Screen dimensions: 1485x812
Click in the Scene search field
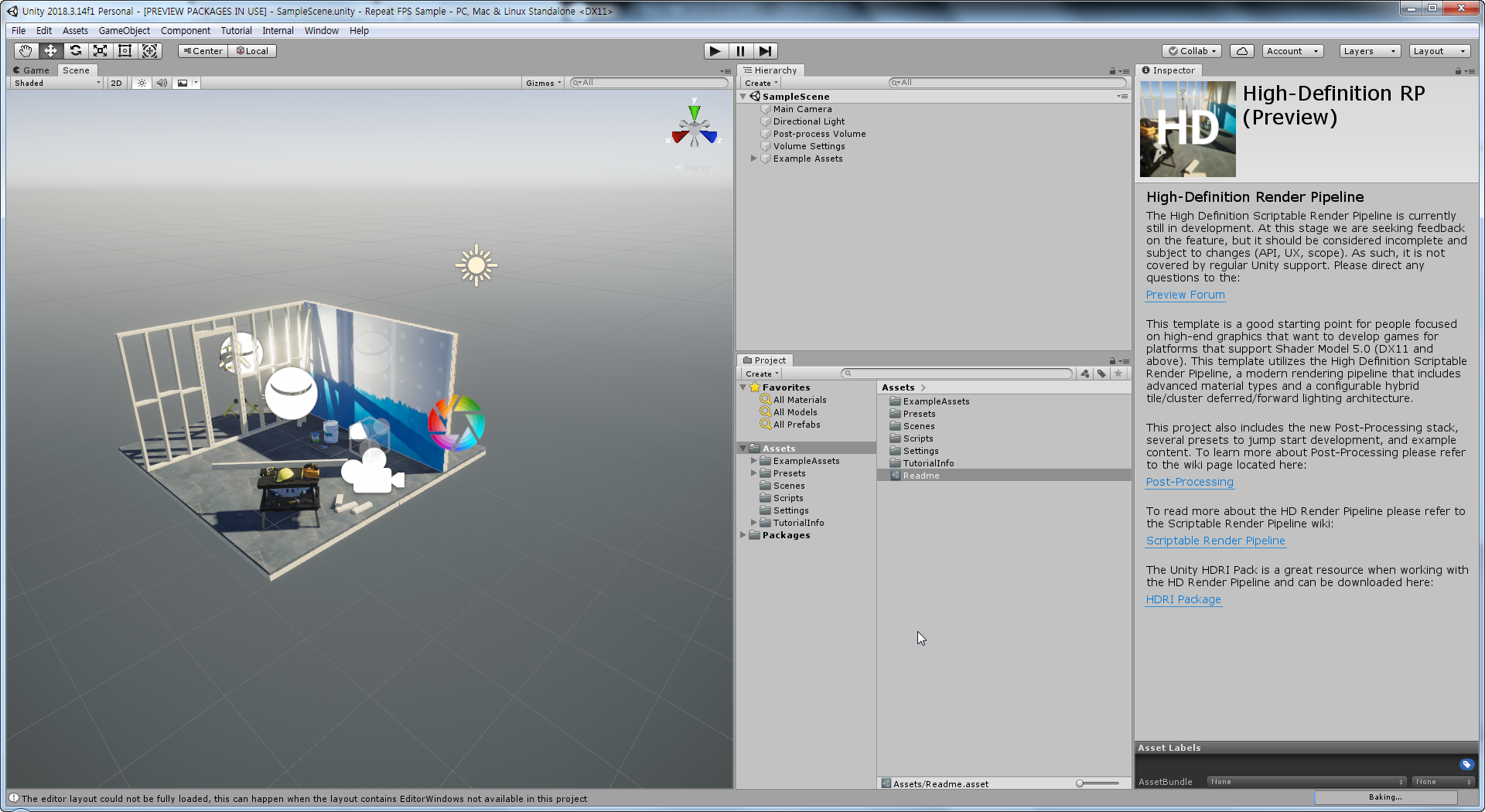point(650,83)
